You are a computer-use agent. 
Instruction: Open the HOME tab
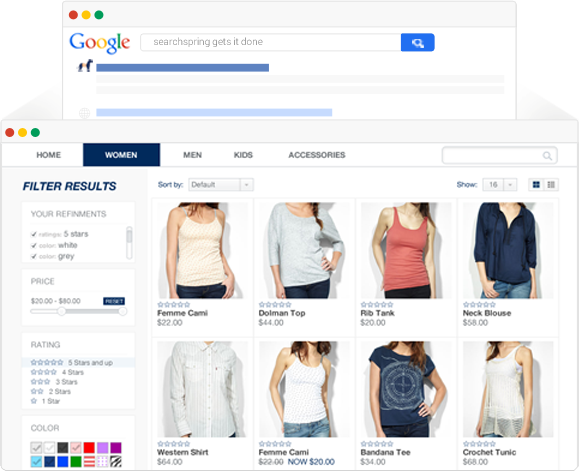48,155
